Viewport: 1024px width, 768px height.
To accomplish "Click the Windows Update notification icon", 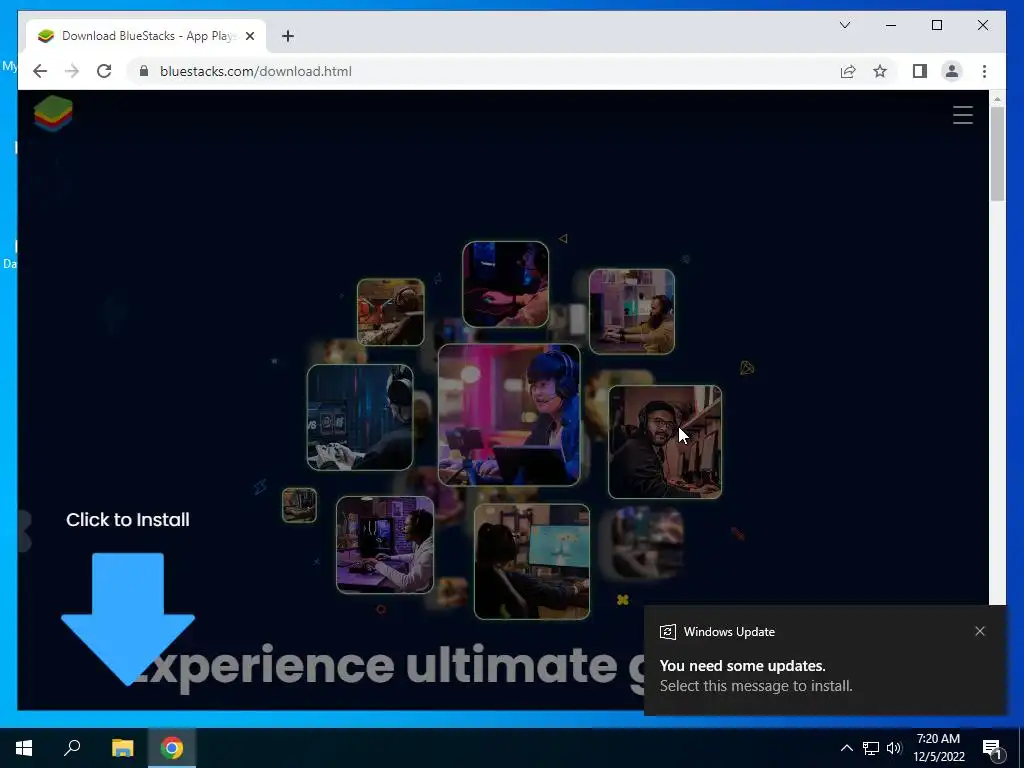I will click(667, 632).
